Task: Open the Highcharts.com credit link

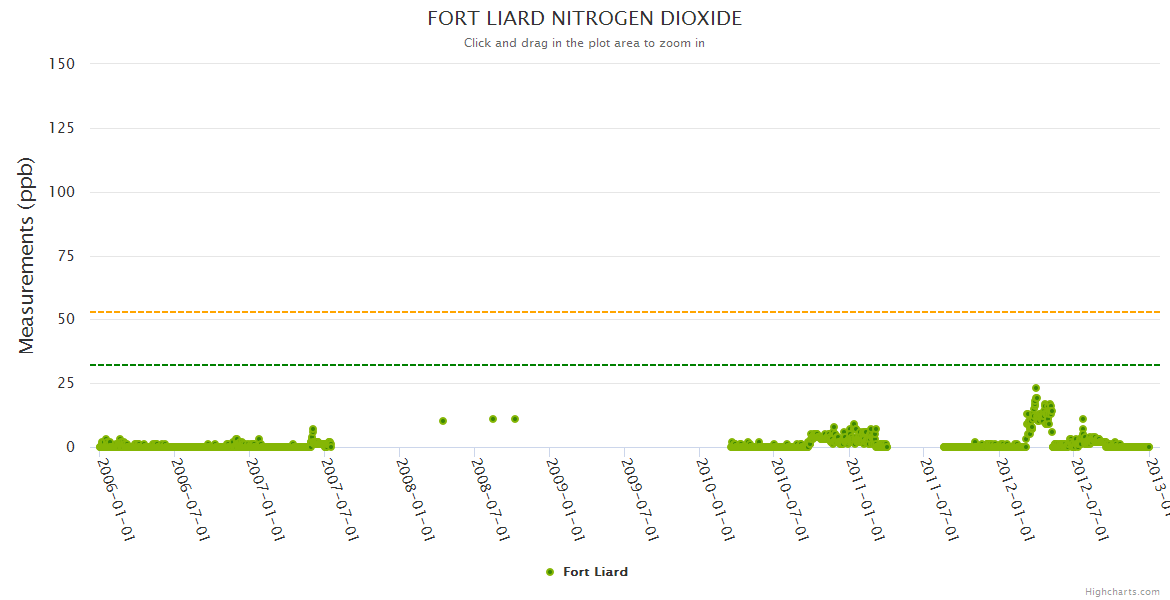Action: coord(1122,591)
